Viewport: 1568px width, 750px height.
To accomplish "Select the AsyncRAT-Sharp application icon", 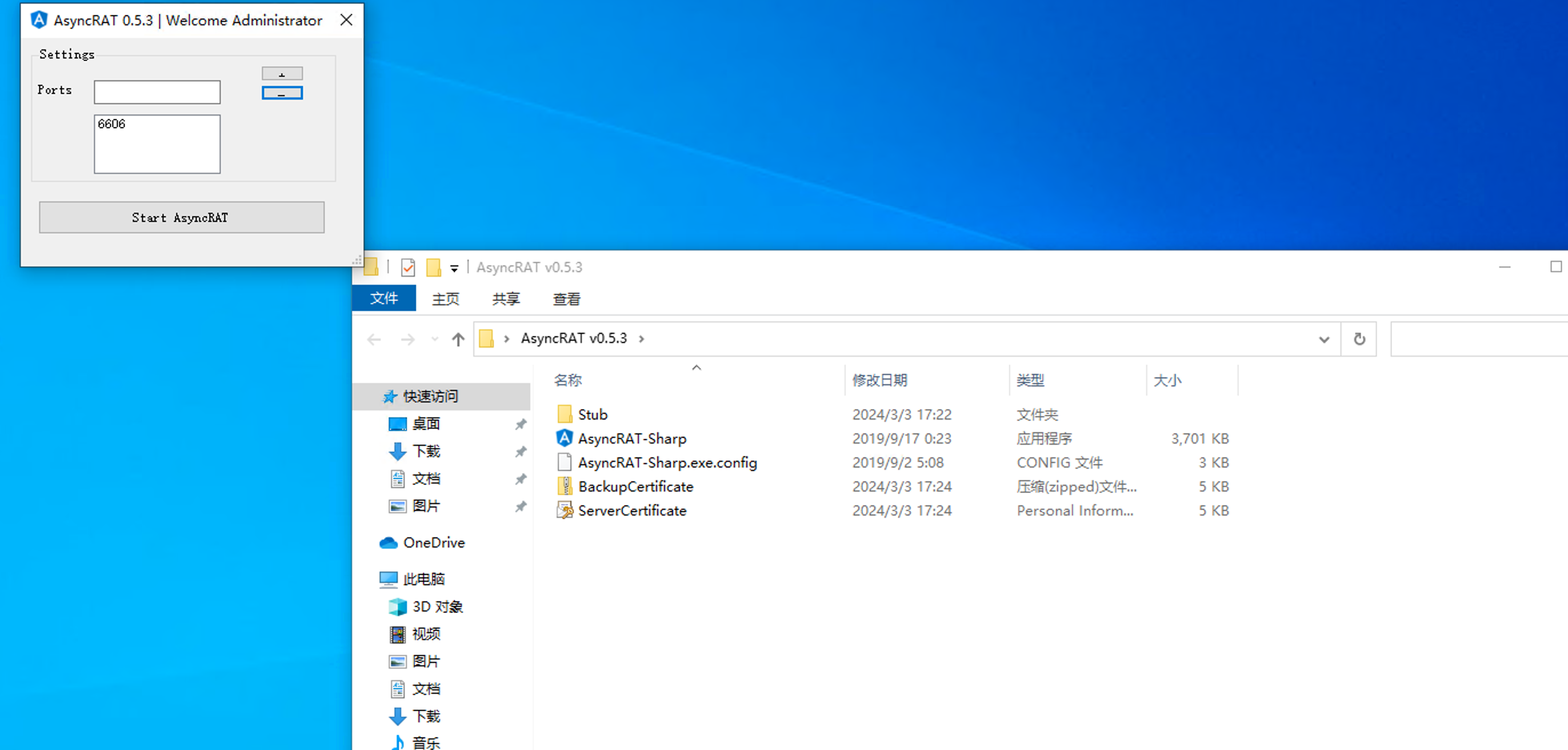I will [565, 438].
